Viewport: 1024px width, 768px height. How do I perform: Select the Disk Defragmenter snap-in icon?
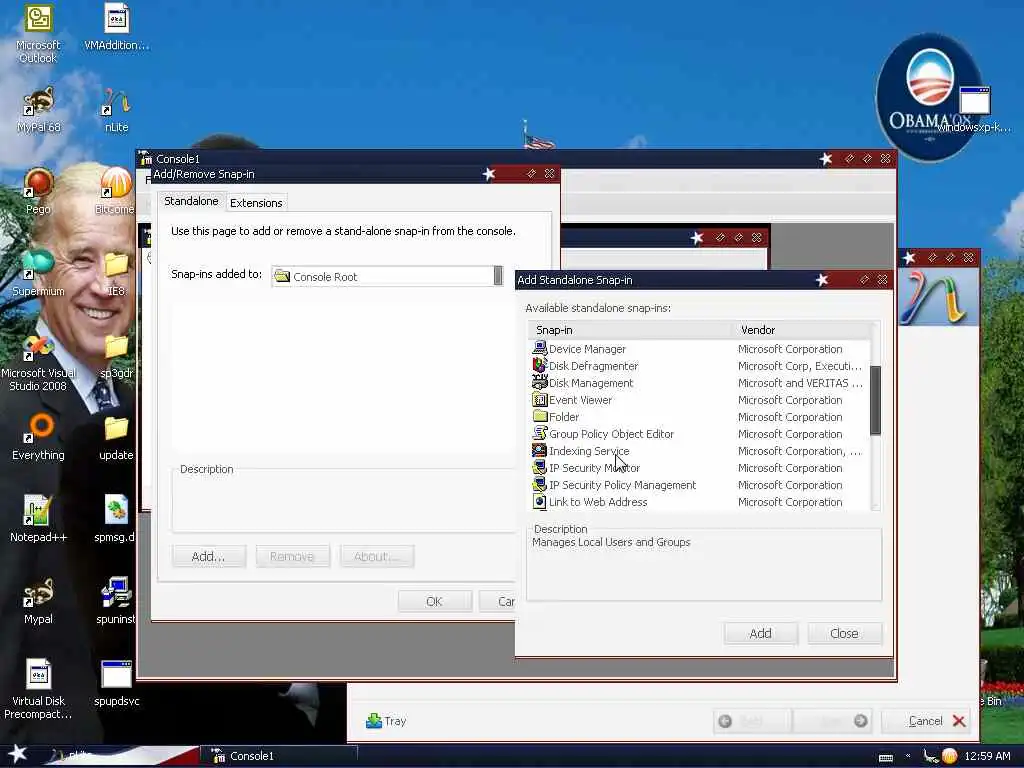(539, 366)
